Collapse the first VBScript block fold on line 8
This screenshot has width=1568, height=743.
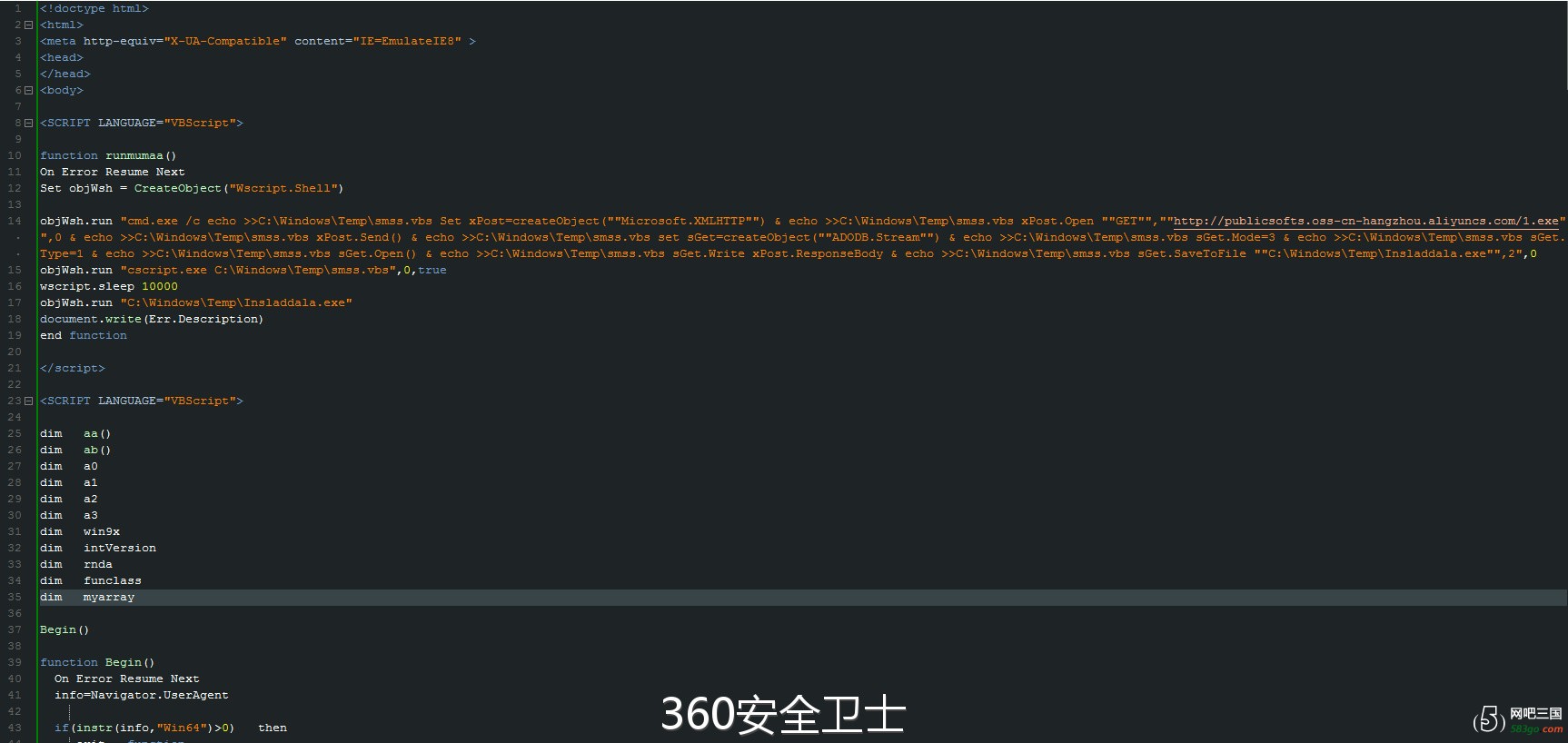[28, 123]
